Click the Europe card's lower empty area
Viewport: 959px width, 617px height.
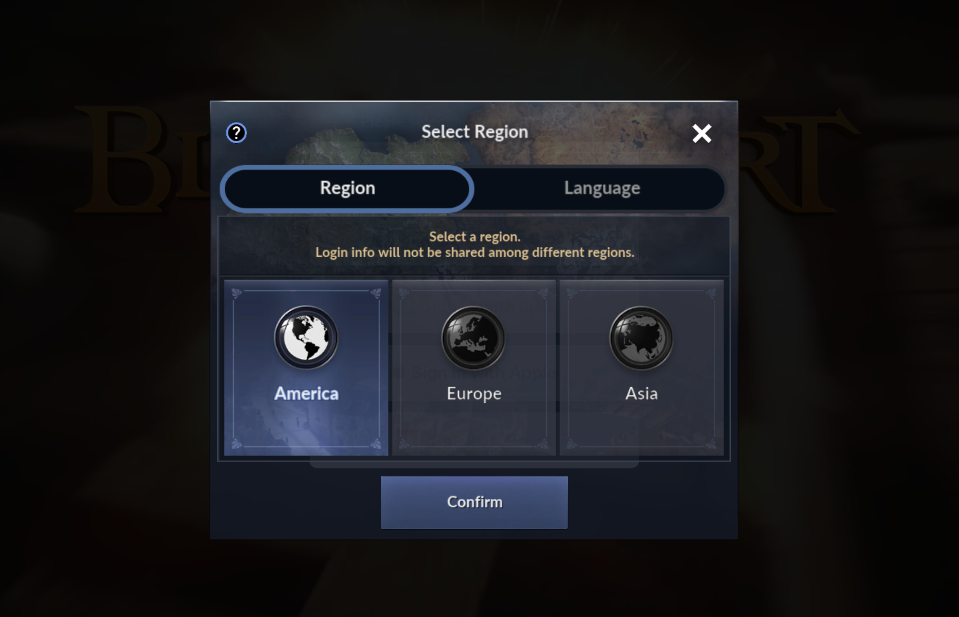(474, 428)
